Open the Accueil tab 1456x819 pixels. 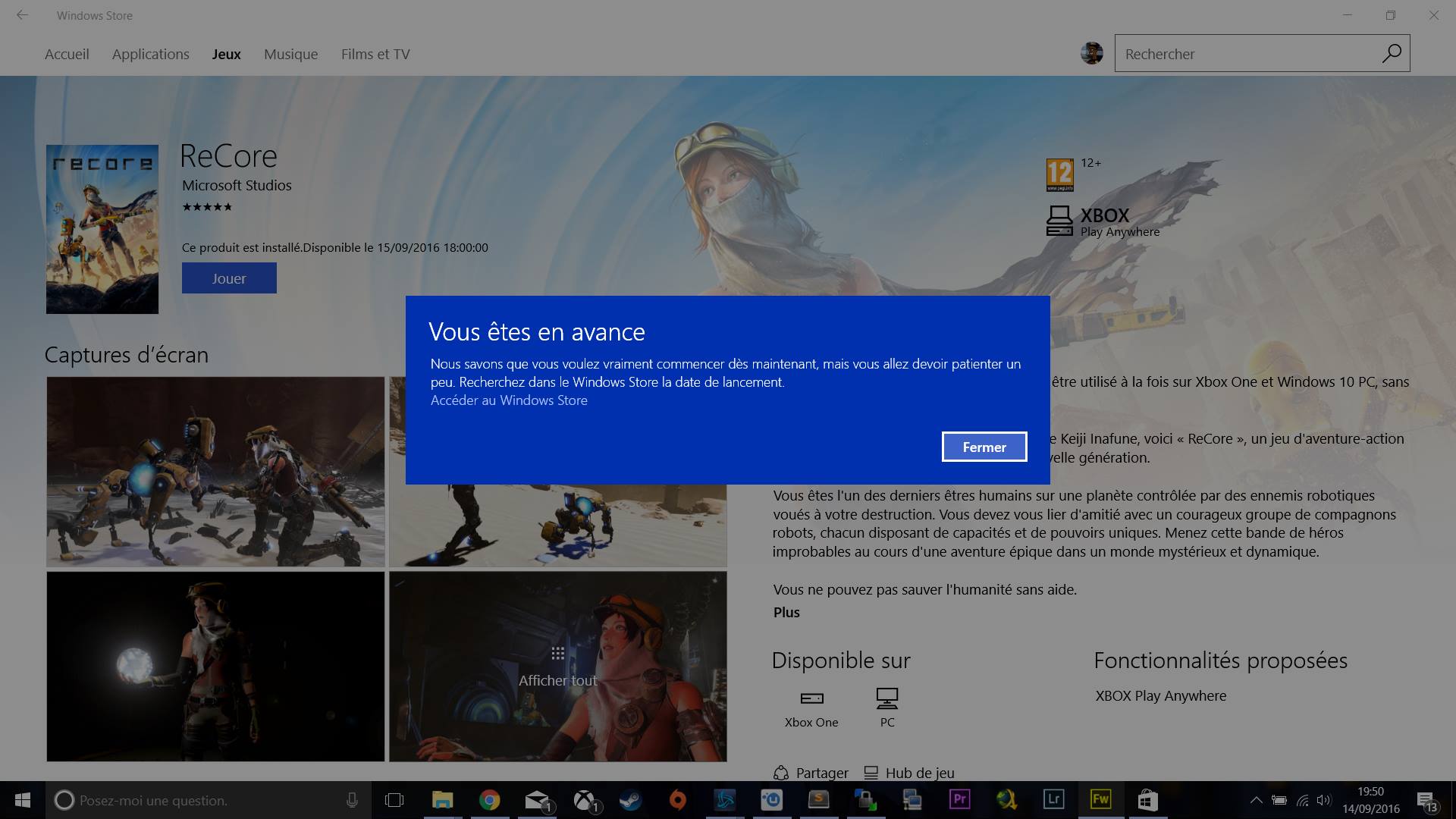coord(67,54)
